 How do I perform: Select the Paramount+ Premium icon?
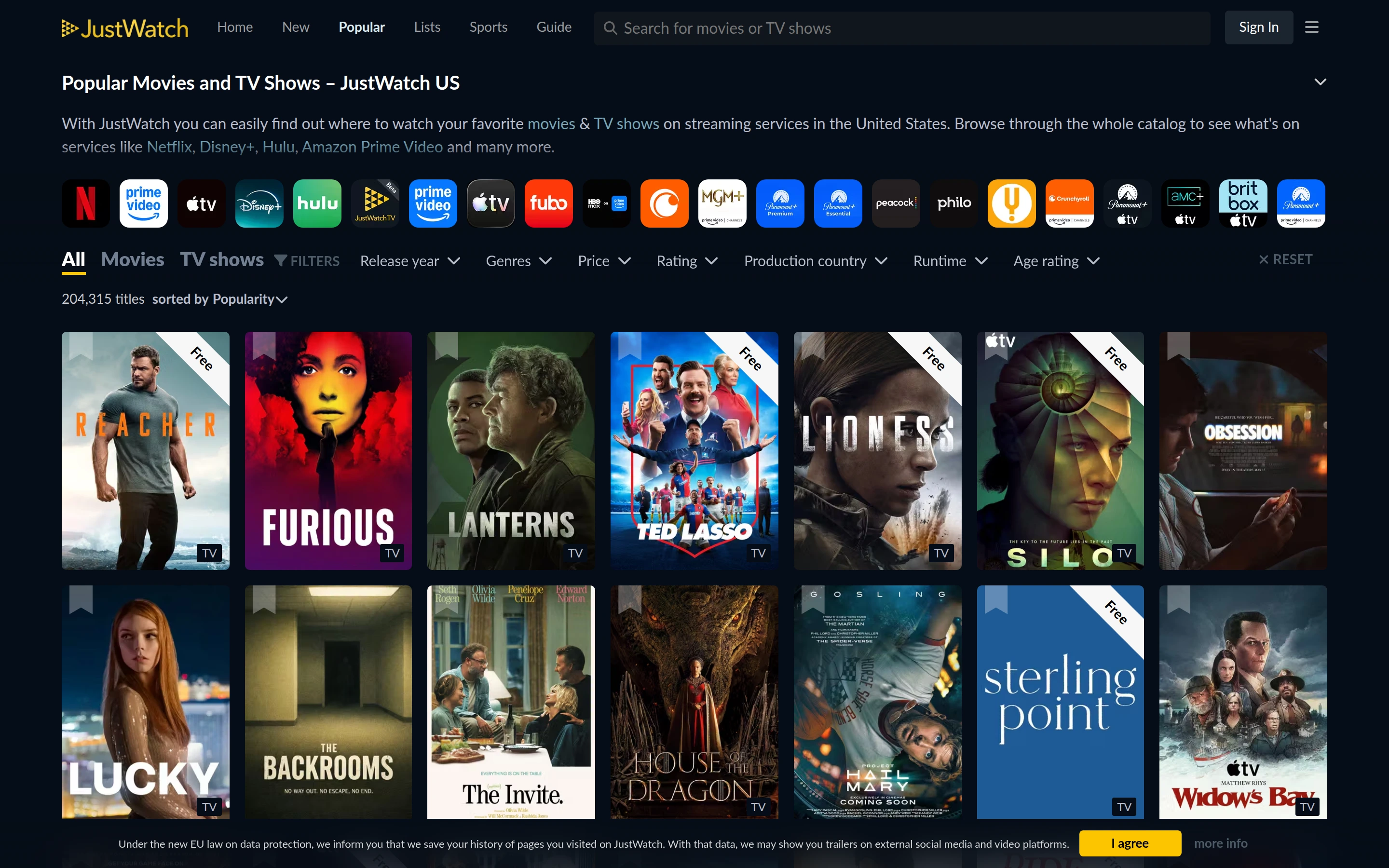780,203
